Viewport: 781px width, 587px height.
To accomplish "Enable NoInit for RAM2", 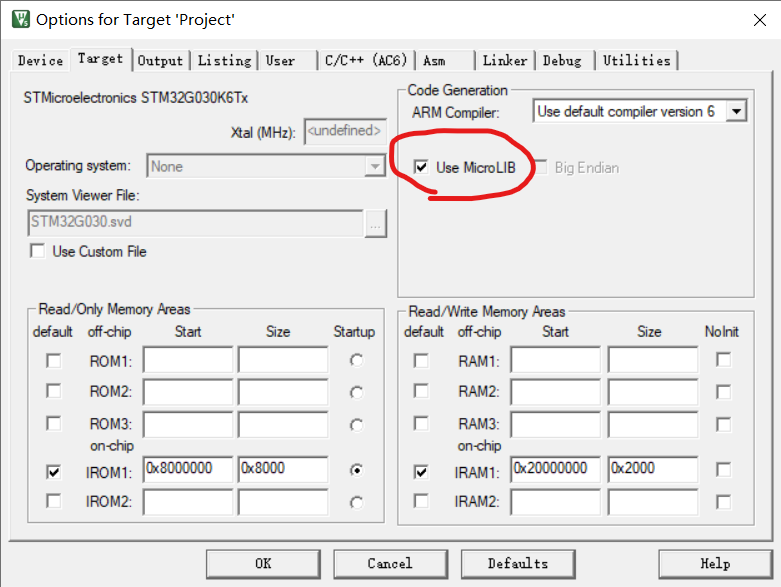I will click(724, 392).
